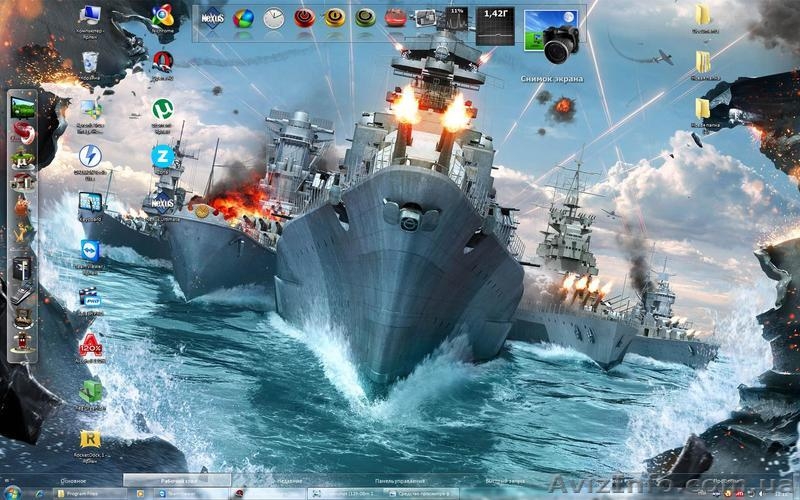
Task: Click the Windows Start button
Action: point(14,493)
